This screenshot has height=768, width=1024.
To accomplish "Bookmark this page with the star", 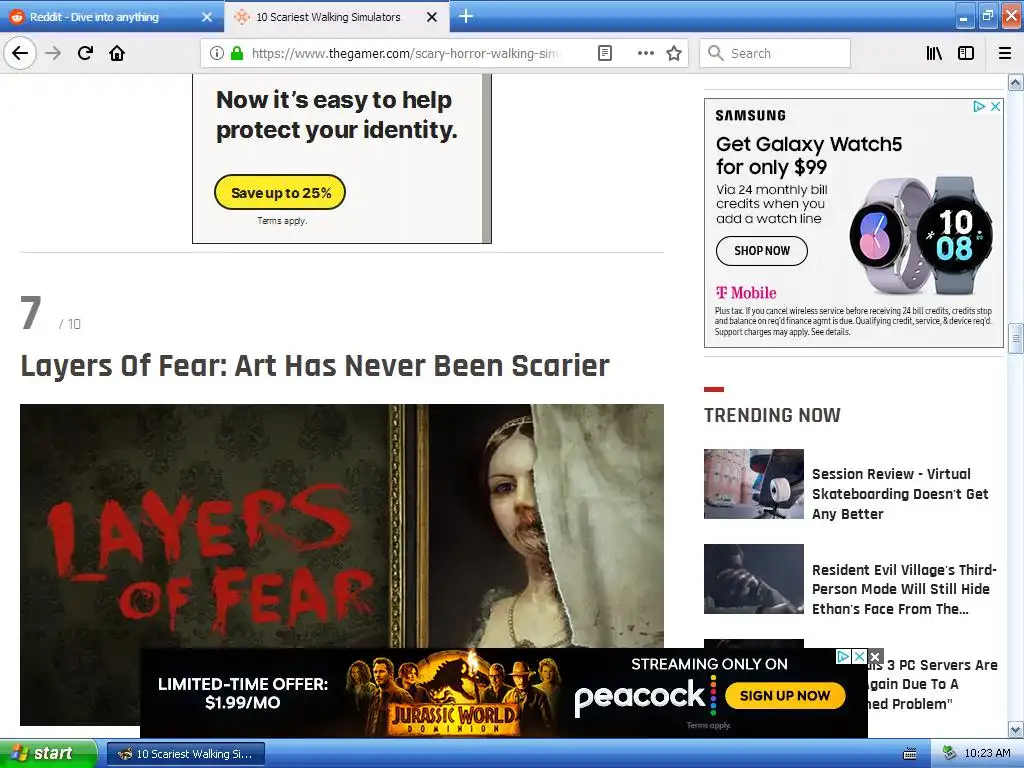I will tap(674, 53).
